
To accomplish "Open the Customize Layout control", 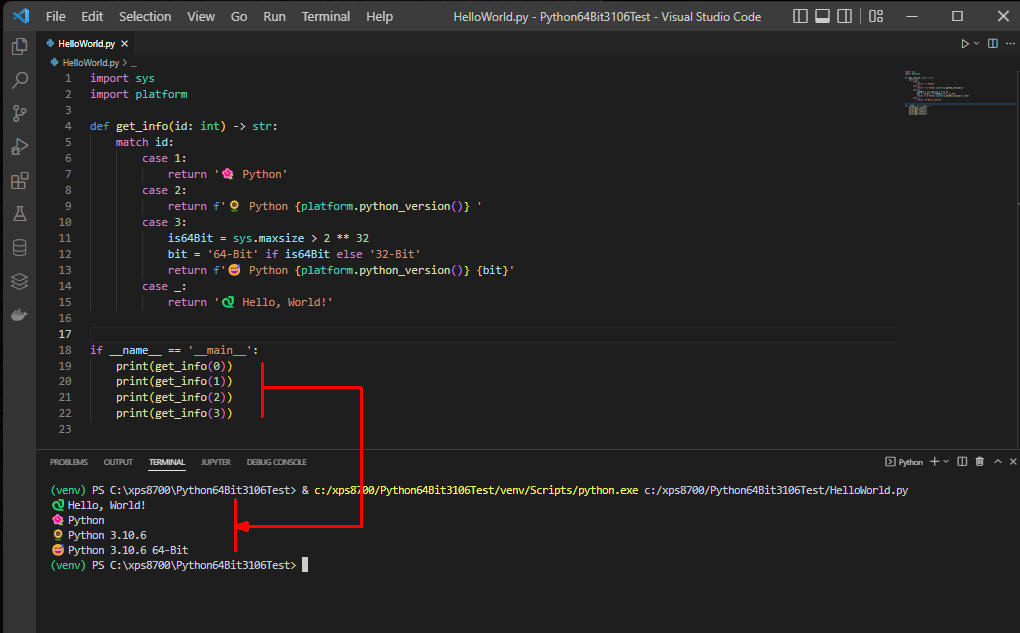I will tap(876, 16).
